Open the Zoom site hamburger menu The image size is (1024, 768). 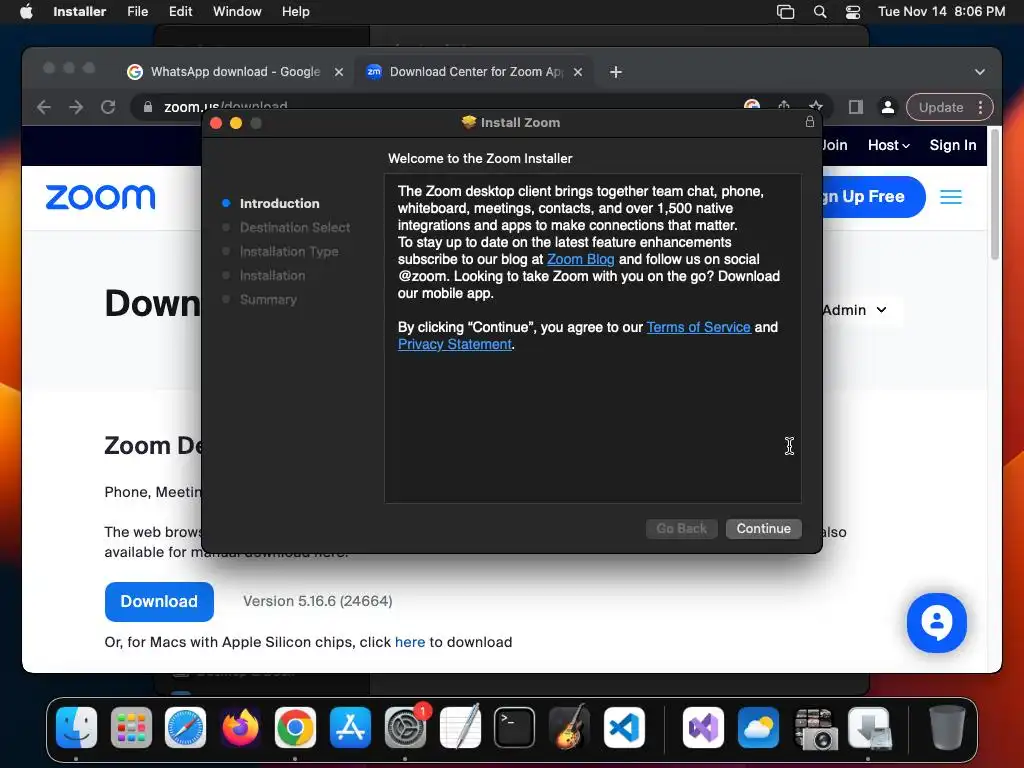[x=951, y=197]
